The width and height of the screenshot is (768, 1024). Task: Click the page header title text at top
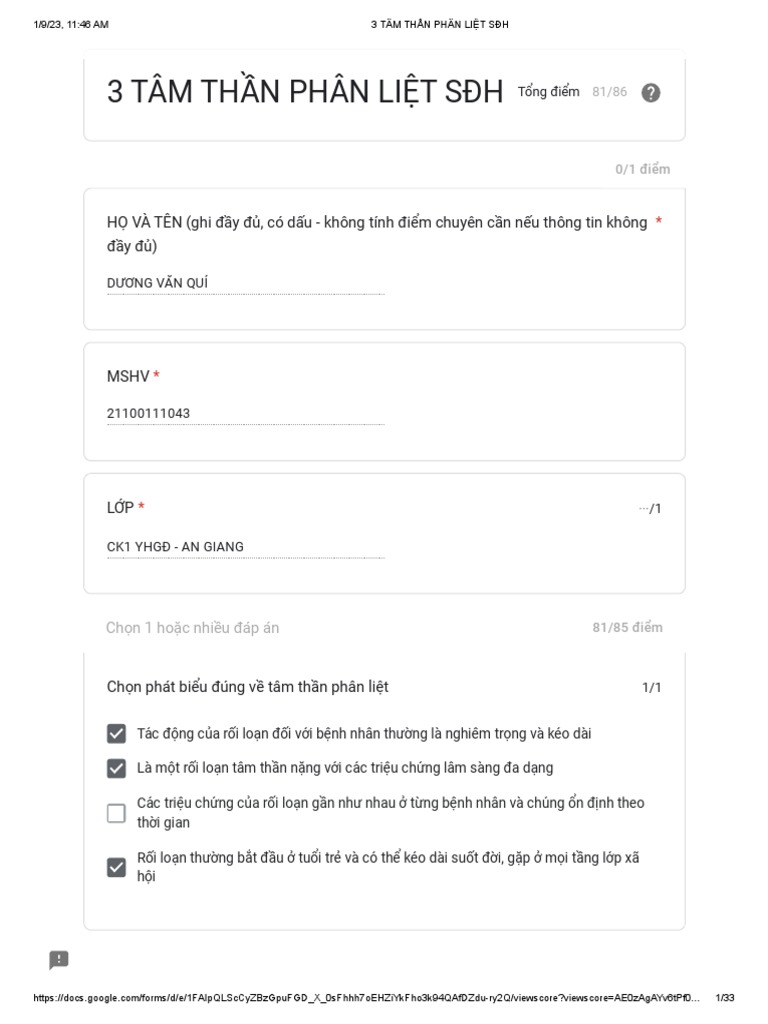(x=440, y=24)
